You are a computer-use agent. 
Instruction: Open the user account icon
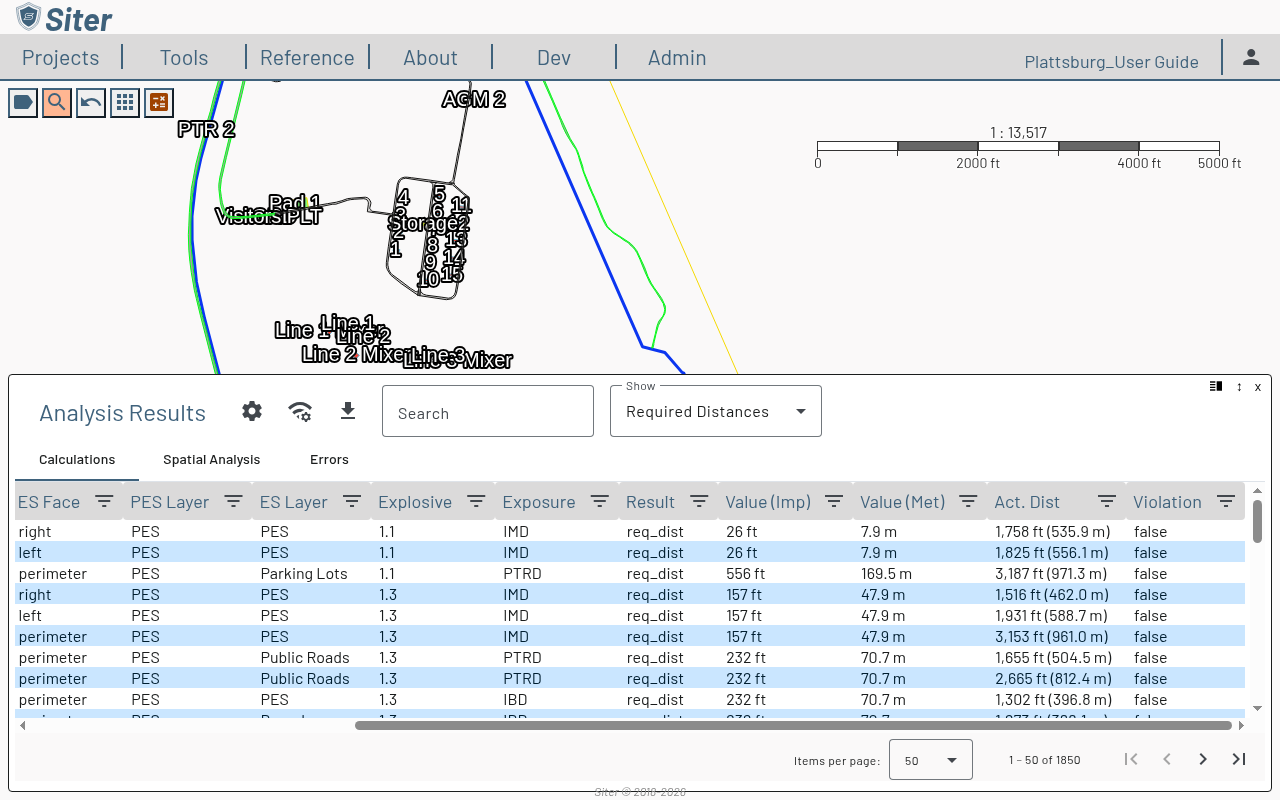pyautogui.click(x=1251, y=57)
